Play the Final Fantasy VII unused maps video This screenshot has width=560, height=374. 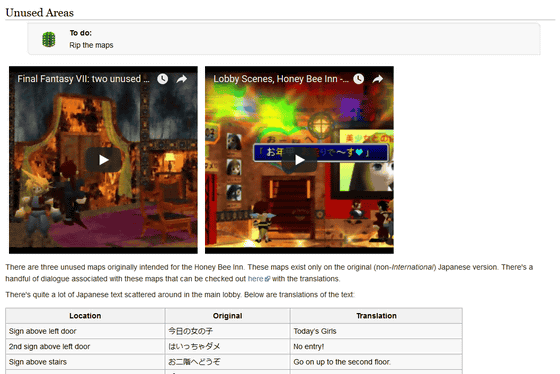point(103,160)
